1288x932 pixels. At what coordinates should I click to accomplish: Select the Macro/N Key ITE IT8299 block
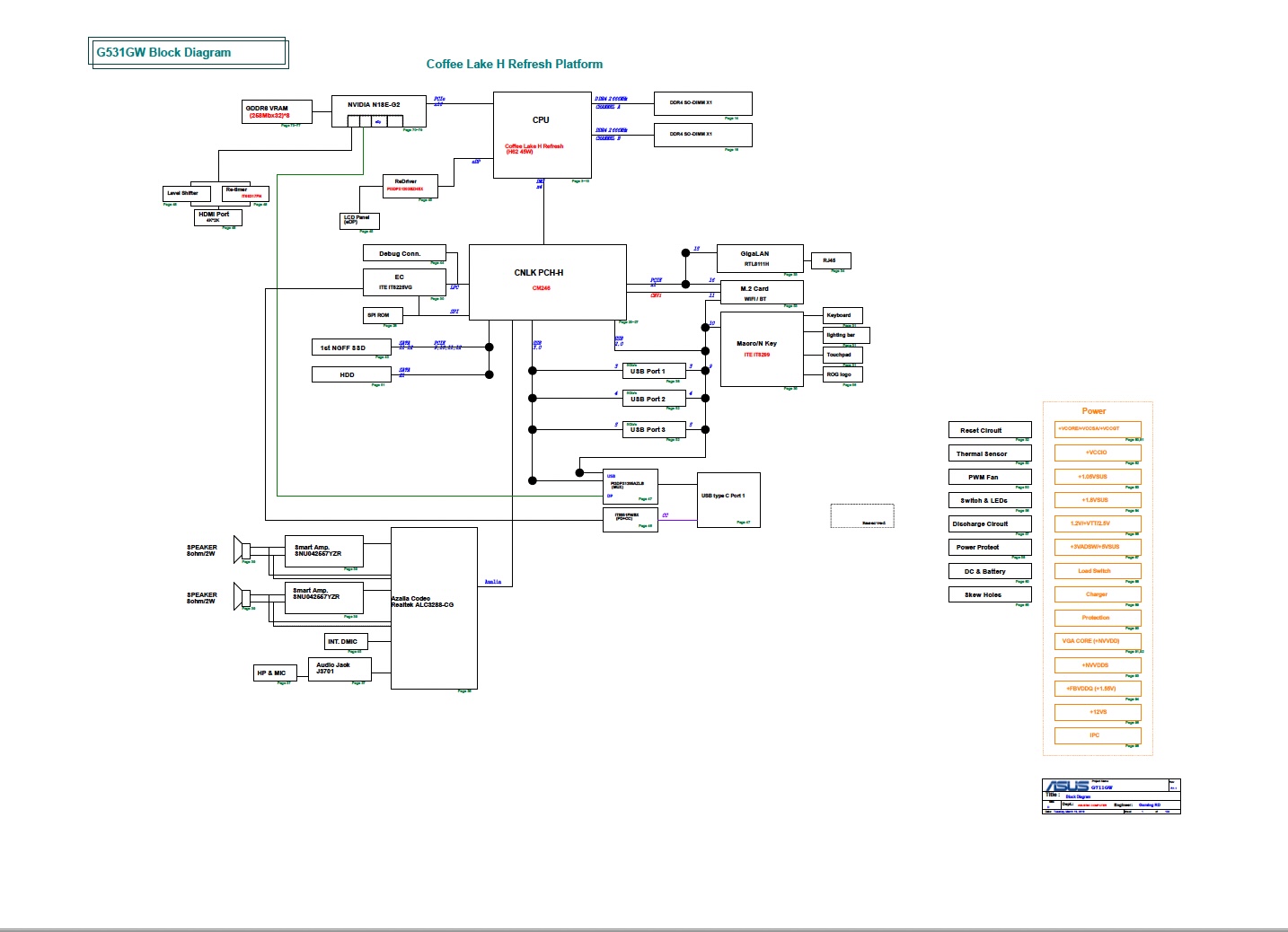762,349
